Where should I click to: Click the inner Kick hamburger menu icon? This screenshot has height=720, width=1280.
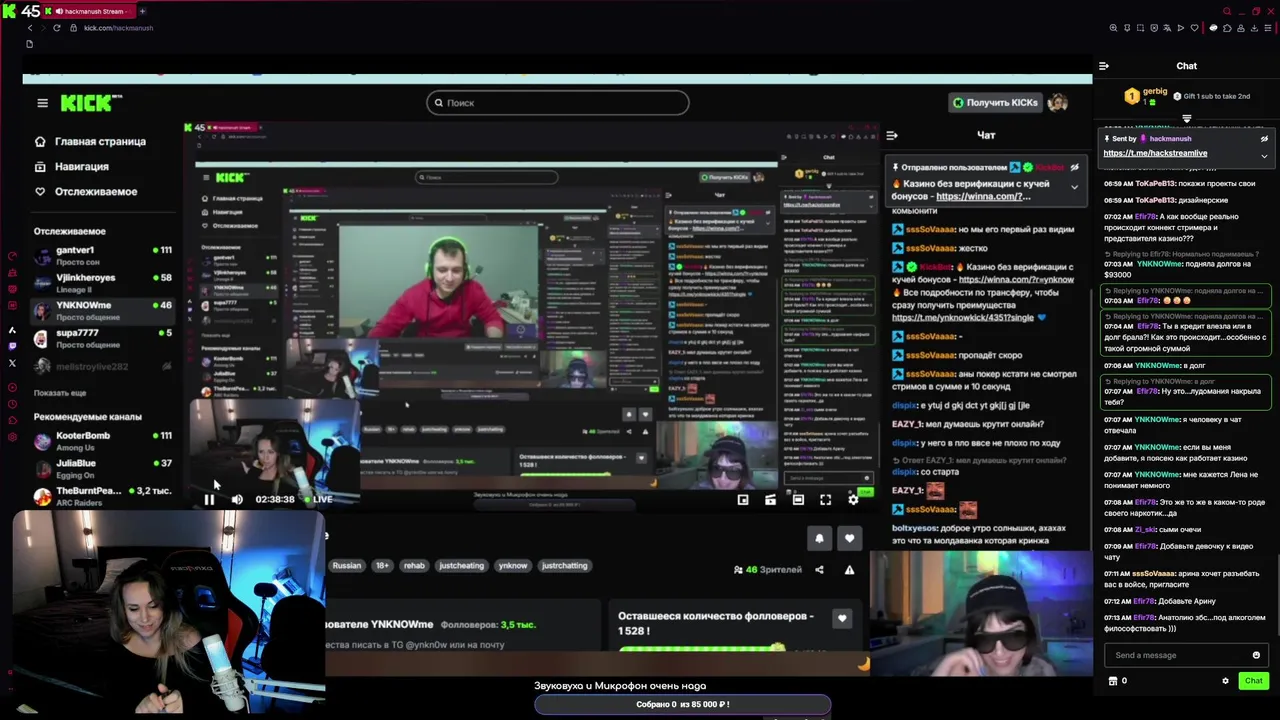42,103
